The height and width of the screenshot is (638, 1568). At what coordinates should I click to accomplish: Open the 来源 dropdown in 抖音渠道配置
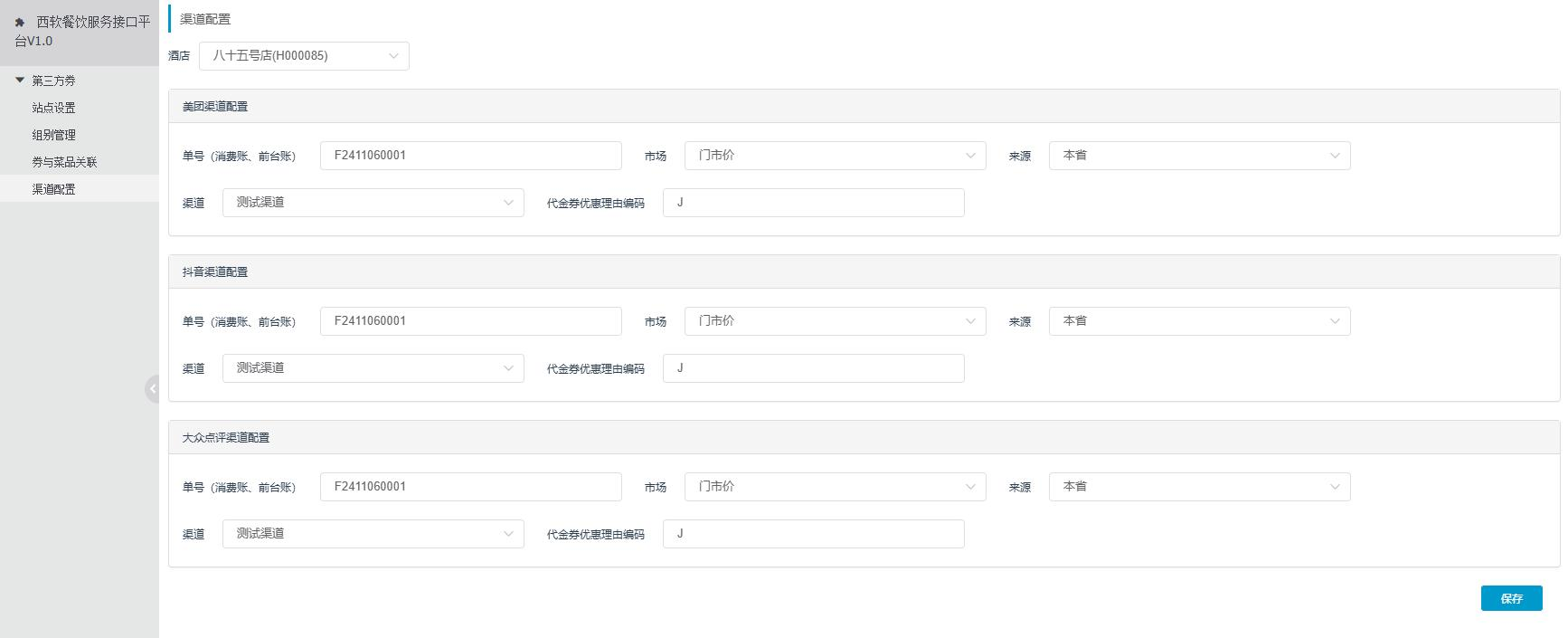(x=1200, y=321)
